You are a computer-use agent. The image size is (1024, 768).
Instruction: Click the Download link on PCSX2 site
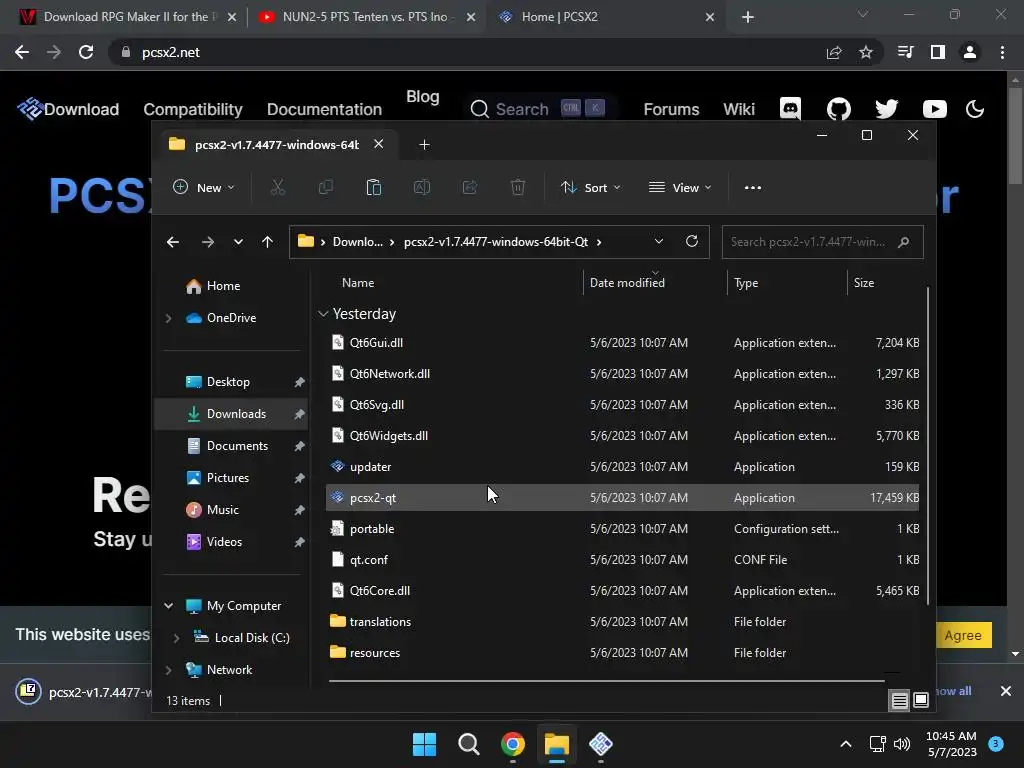[81, 109]
